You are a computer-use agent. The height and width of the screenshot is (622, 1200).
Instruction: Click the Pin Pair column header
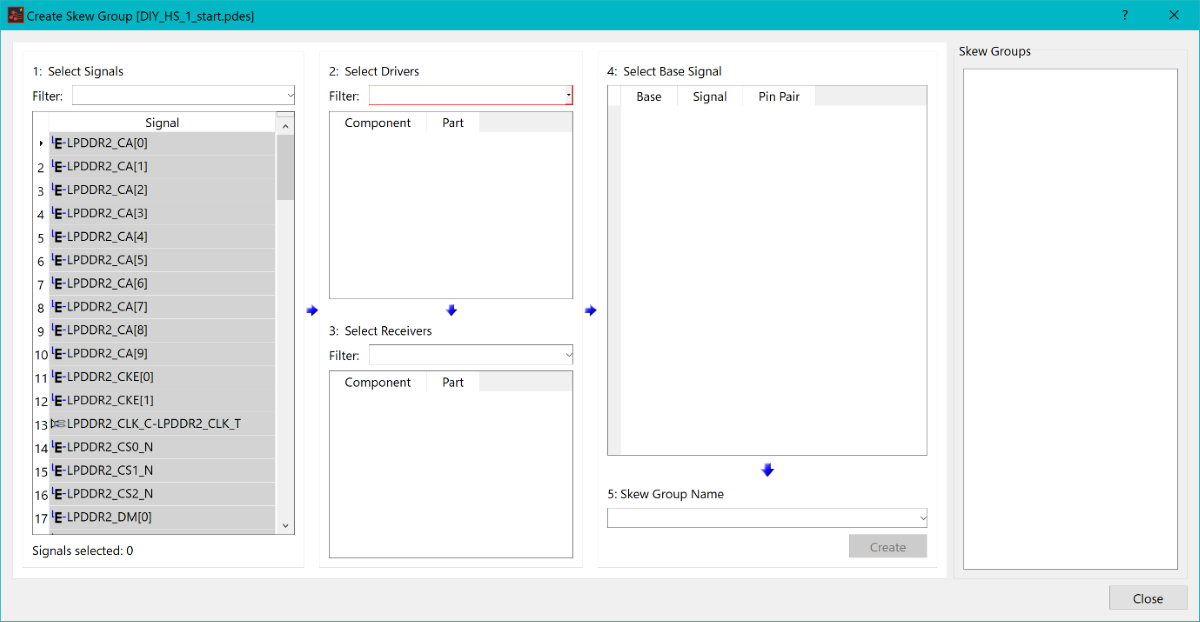(x=778, y=97)
